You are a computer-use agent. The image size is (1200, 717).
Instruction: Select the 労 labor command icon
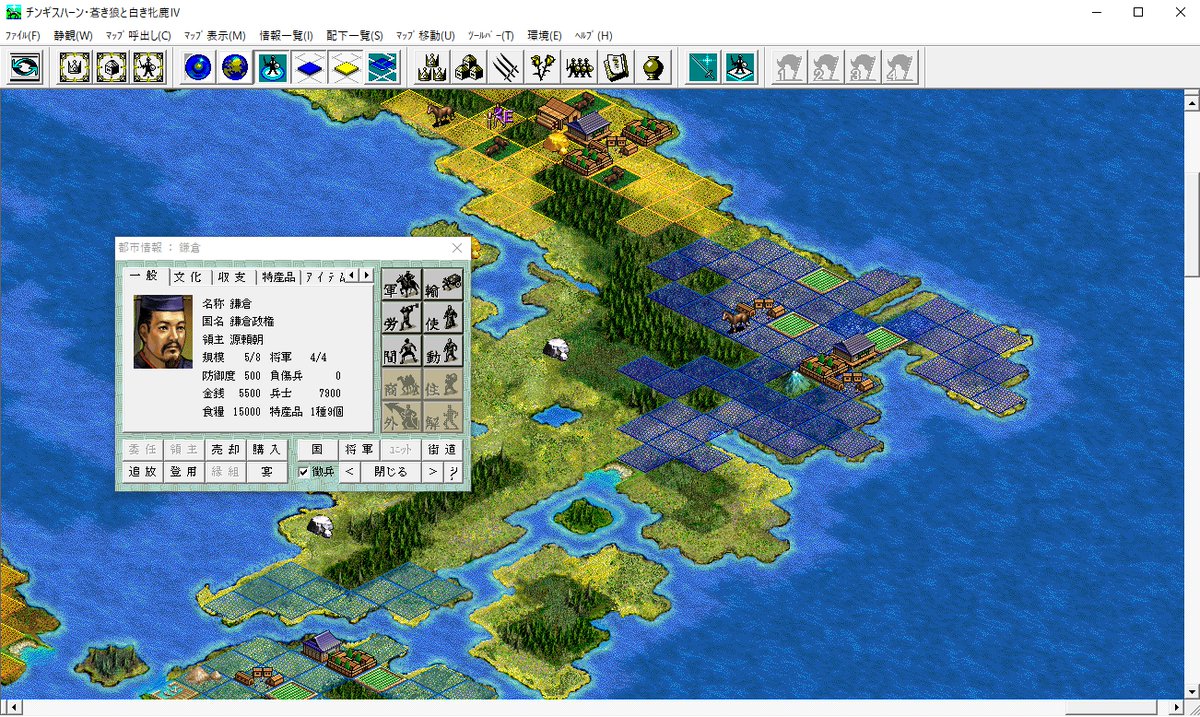401,318
